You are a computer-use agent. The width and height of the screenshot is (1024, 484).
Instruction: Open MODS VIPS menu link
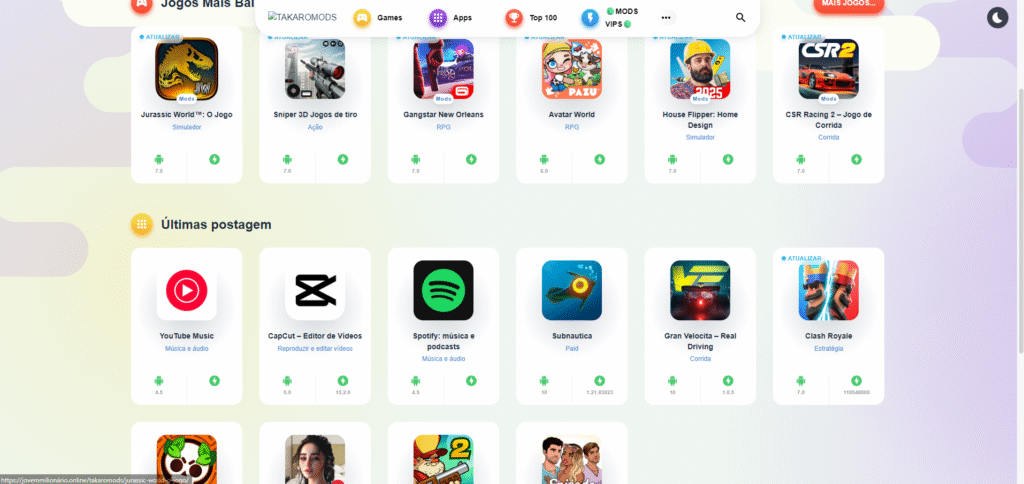point(610,18)
